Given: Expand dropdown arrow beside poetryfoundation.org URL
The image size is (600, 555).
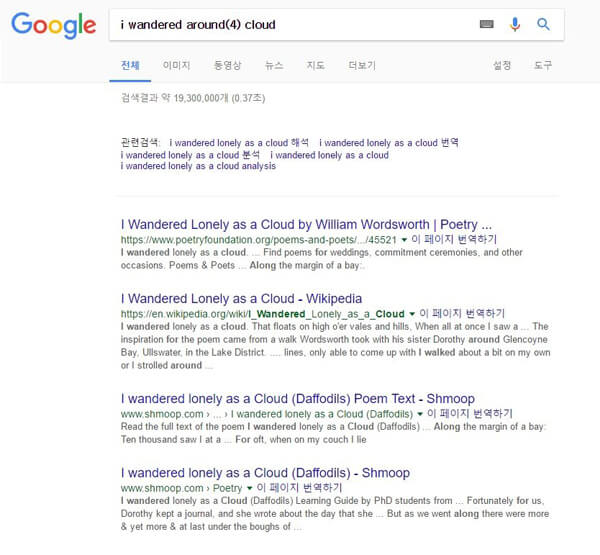Looking at the screenshot, I should point(404,240).
